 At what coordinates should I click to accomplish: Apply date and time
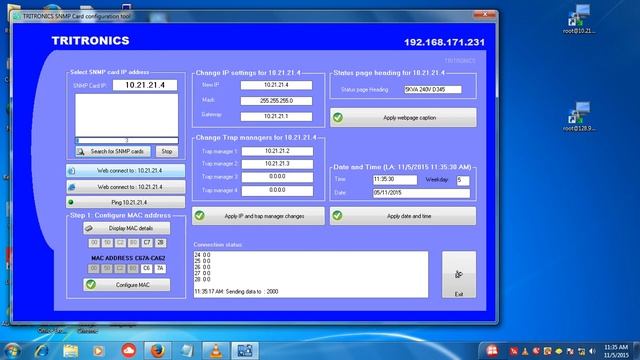coord(403,216)
